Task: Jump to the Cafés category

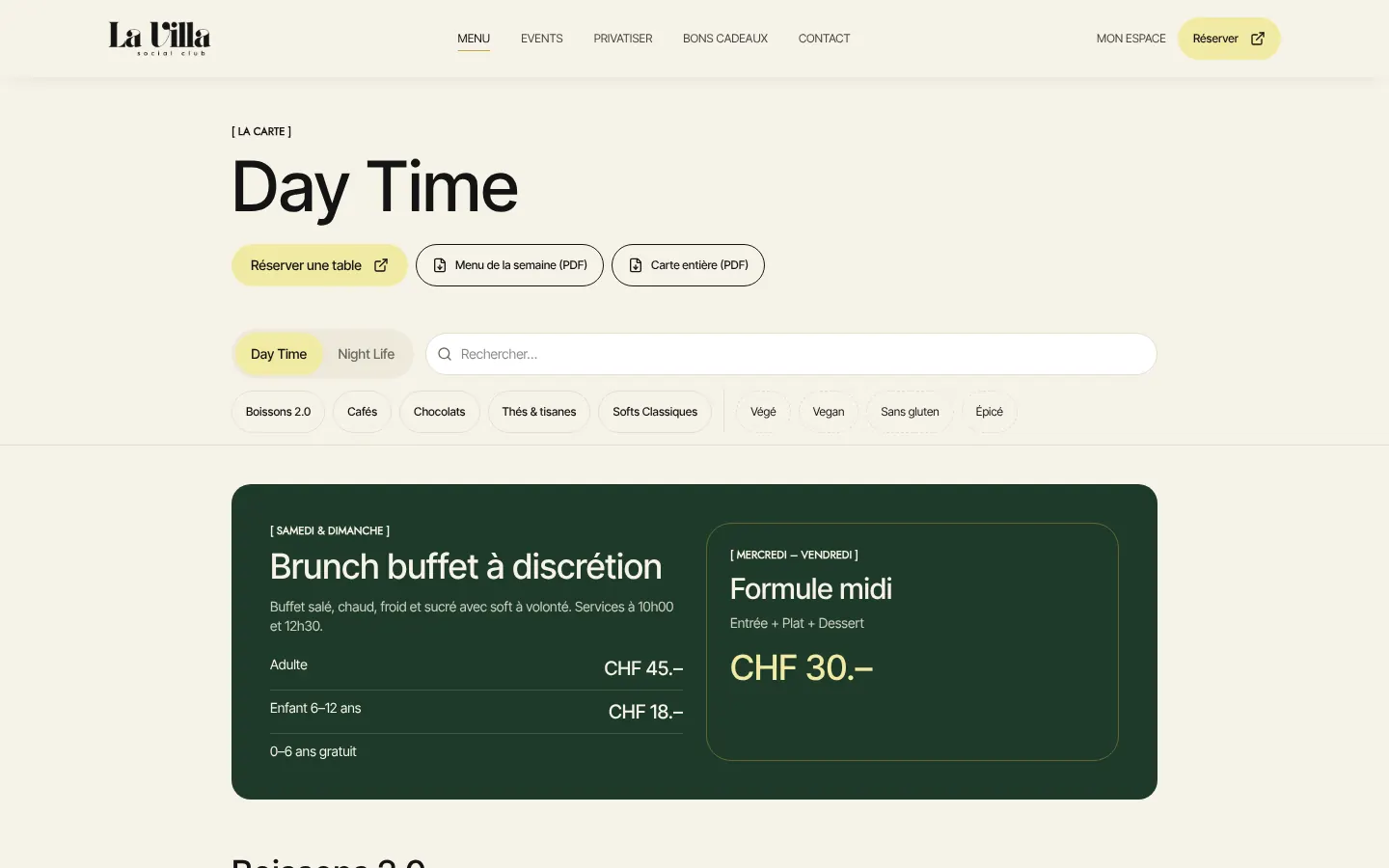Action: pos(362,412)
